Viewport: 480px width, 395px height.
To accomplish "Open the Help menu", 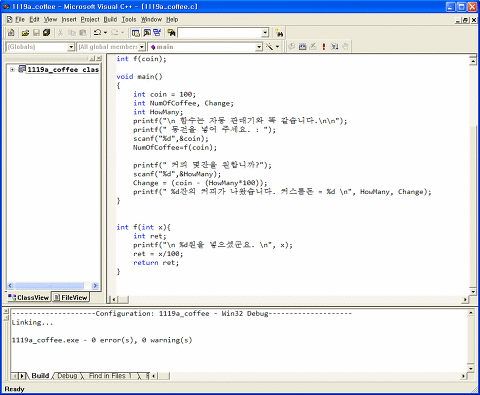I will click(172, 20).
